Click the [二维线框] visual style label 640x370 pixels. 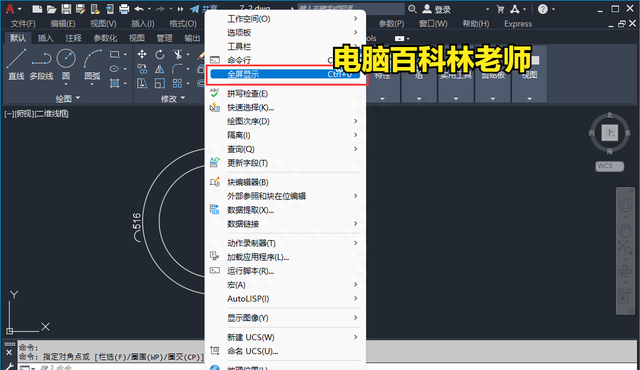point(52,114)
